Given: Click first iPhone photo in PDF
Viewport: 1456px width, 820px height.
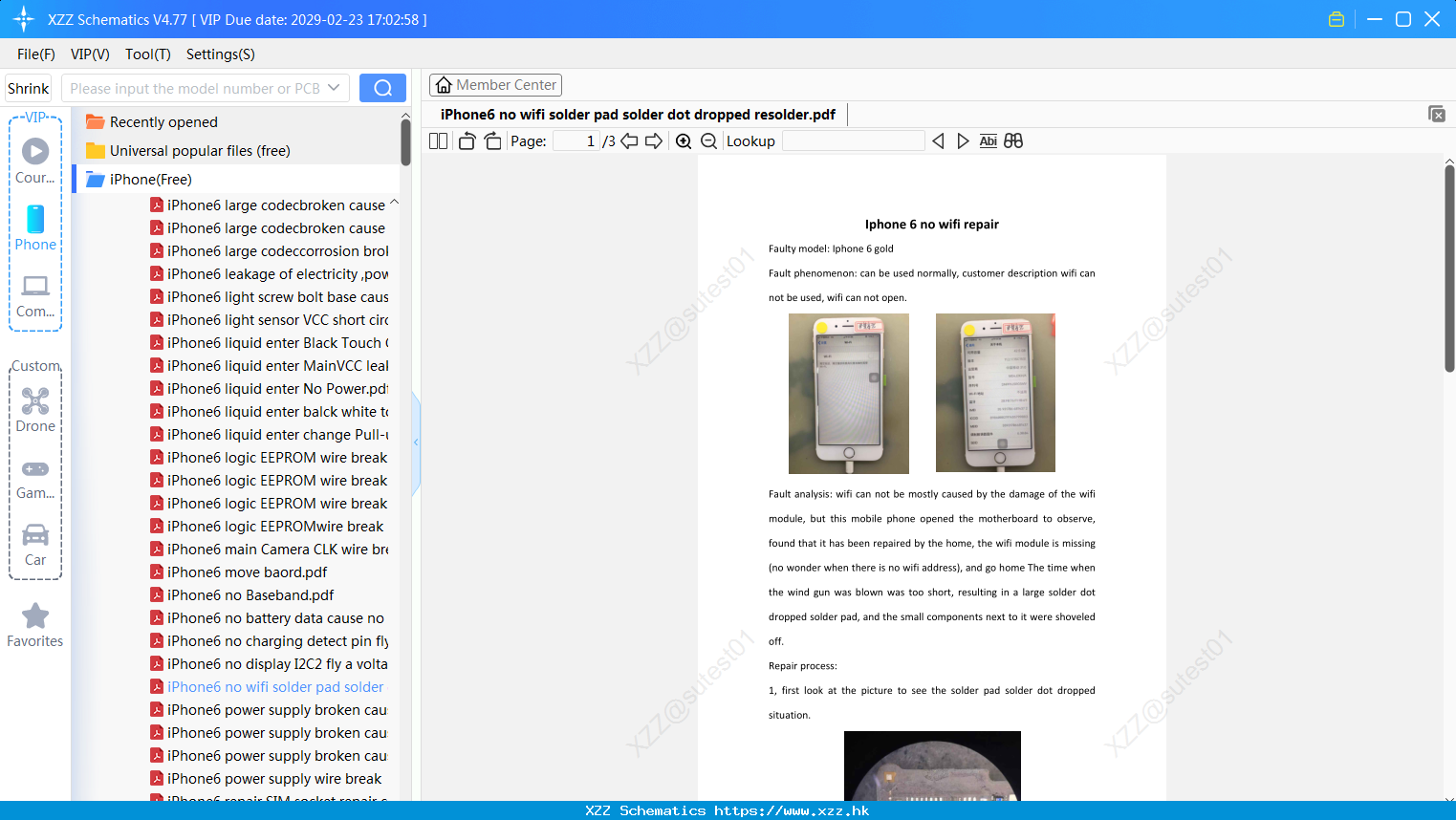Looking at the screenshot, I should [x=849, y=394].
